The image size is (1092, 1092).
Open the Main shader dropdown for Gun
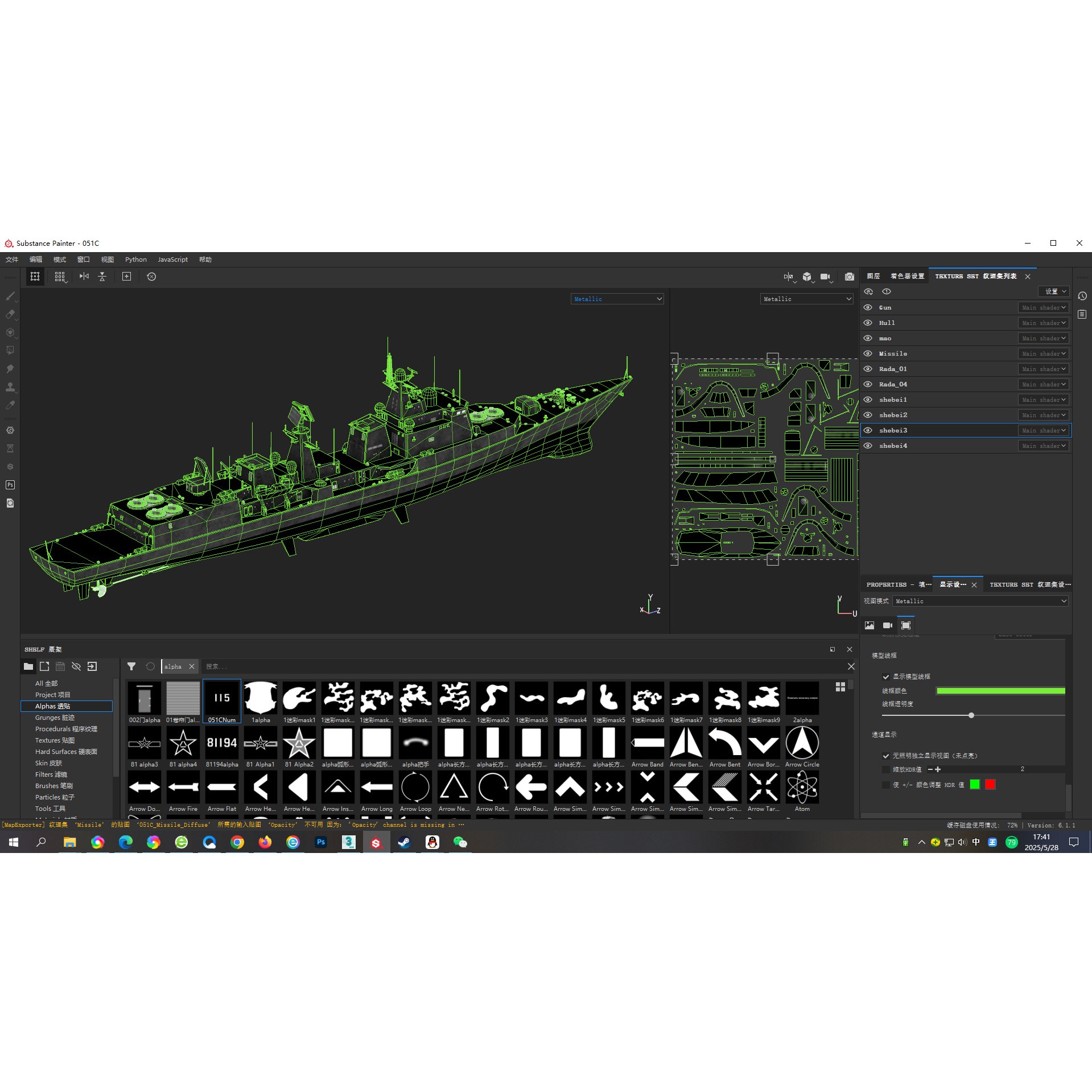tap(1043, 307)
